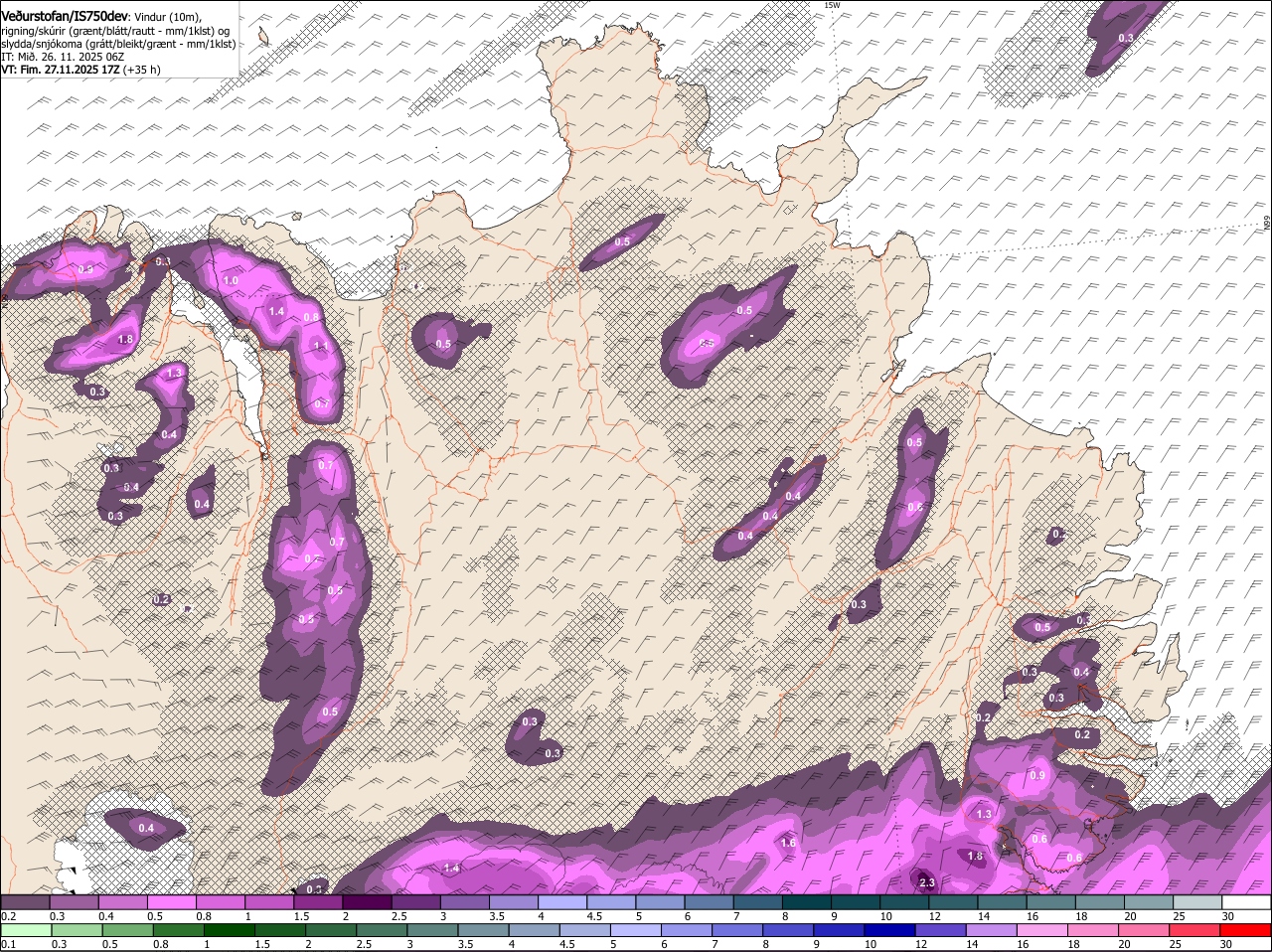Click the darkest purple swatch between 2 and 2.5
Viewport: 1272px width, 952px height.
point(367,901)
